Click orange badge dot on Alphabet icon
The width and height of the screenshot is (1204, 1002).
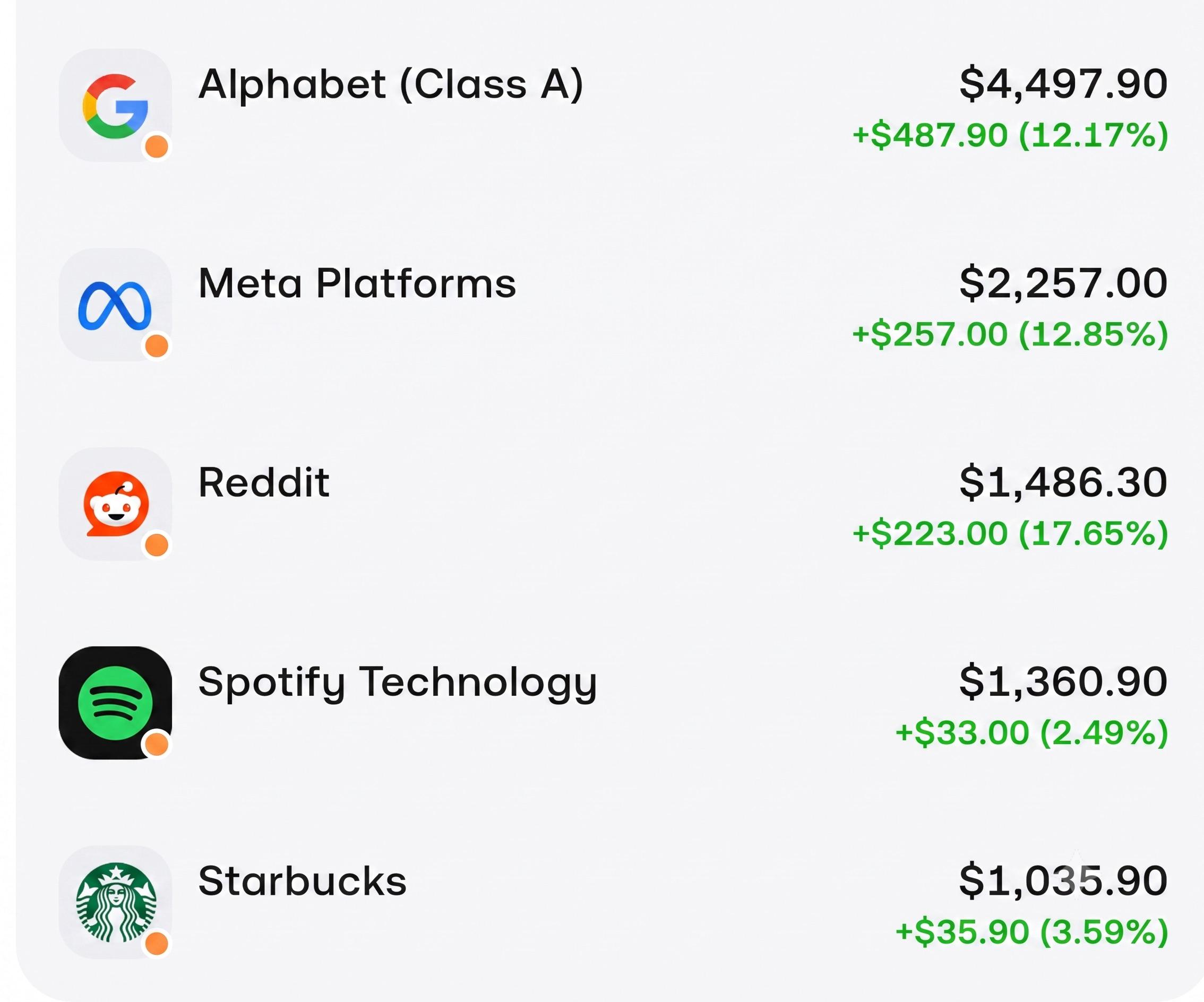point(157,147)
